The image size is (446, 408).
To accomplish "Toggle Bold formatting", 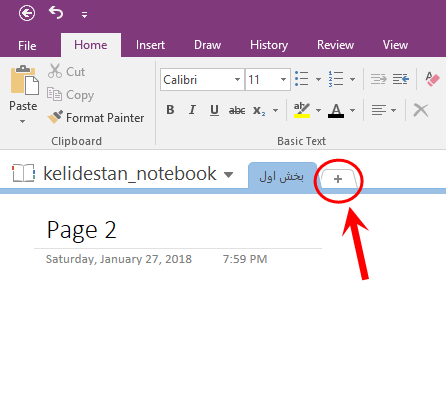I will [x=170, y=110].
